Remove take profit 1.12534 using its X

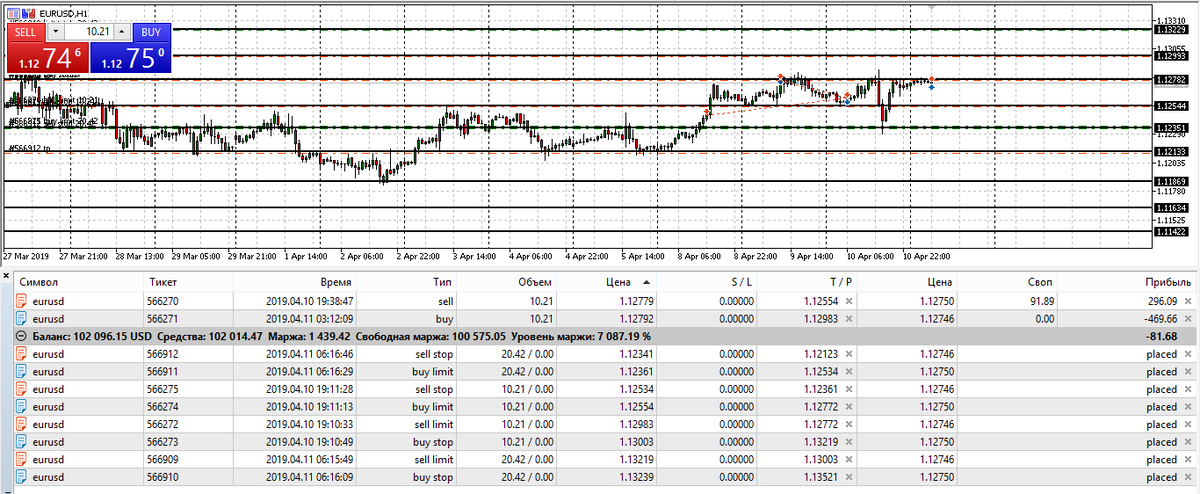click(x=848, y=371)
